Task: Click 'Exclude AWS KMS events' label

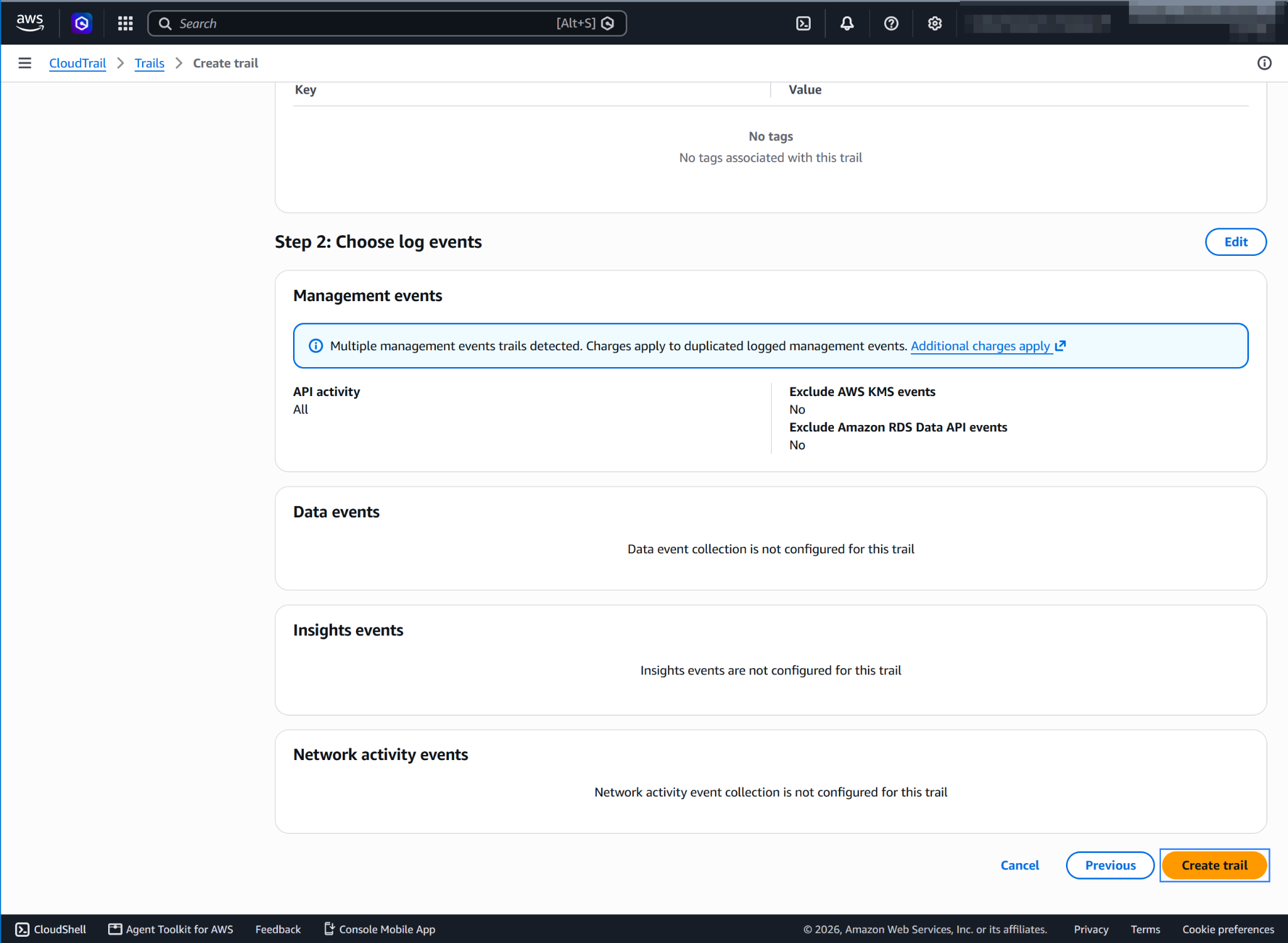Action: coord(862,392)
